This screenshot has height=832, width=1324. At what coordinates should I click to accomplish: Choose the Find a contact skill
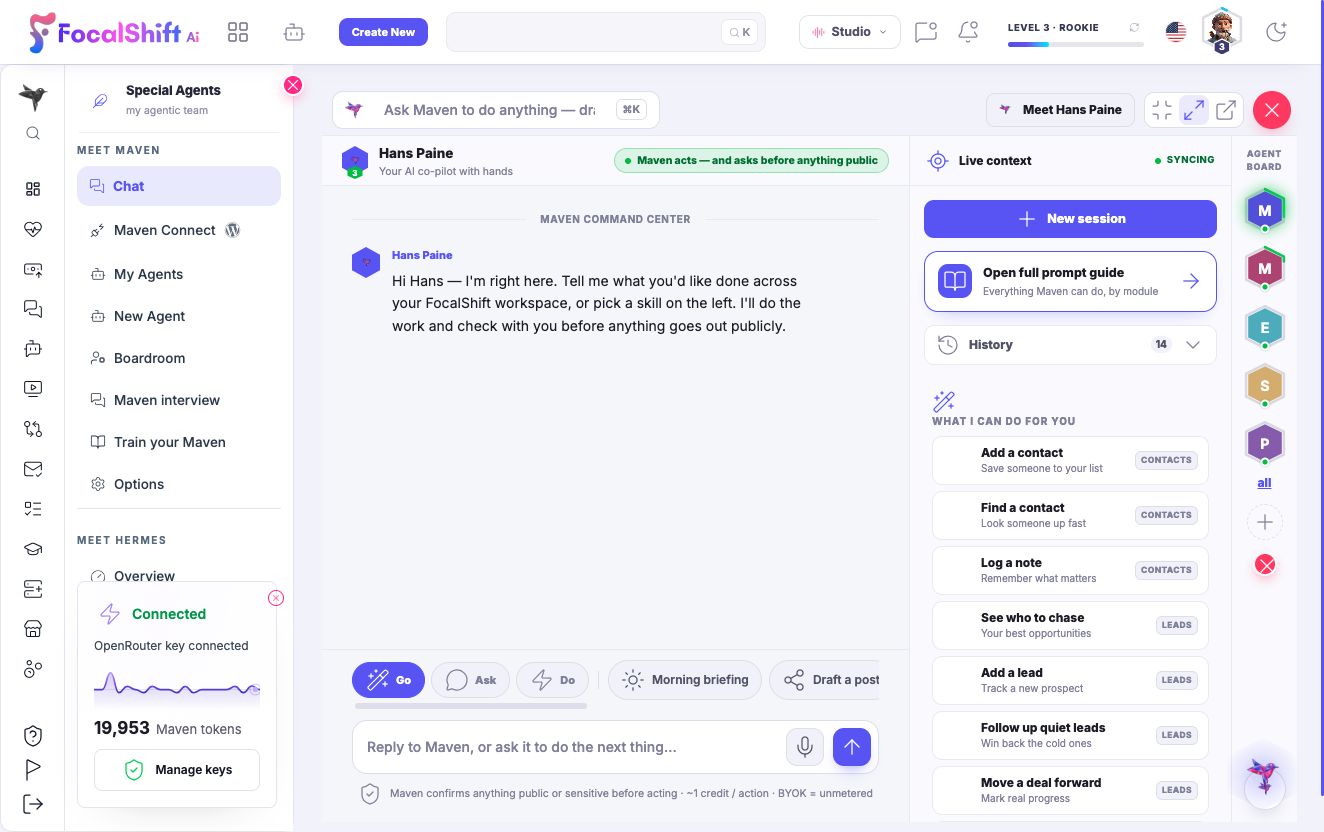click(x=1070, y=515)
